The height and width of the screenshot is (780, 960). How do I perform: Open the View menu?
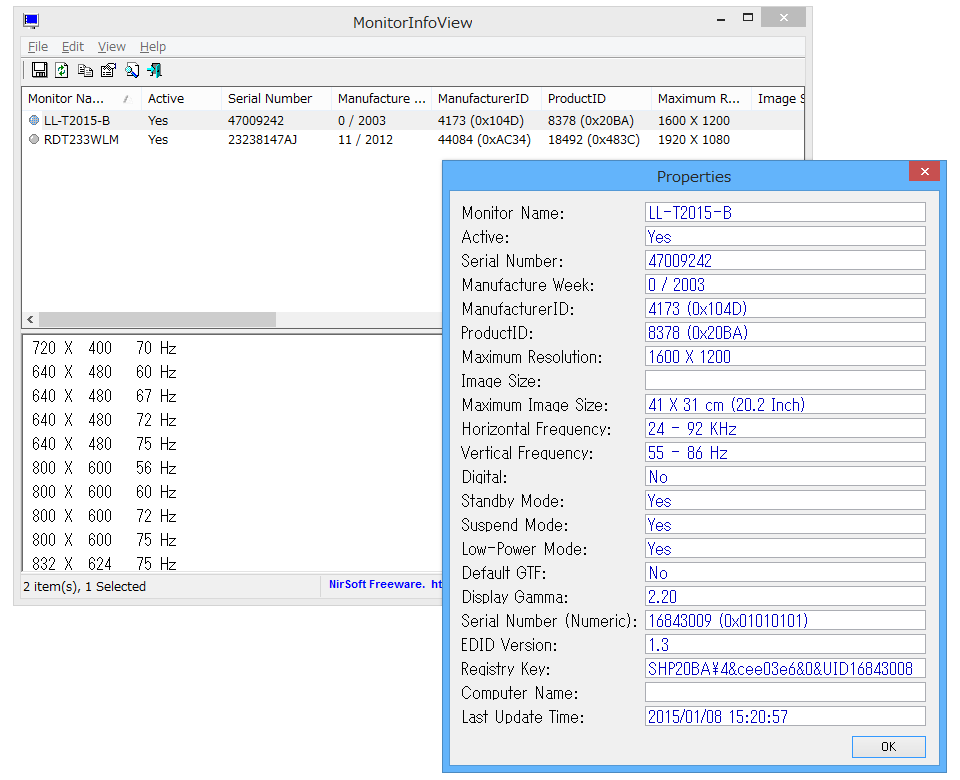click(x=111, y=46)
